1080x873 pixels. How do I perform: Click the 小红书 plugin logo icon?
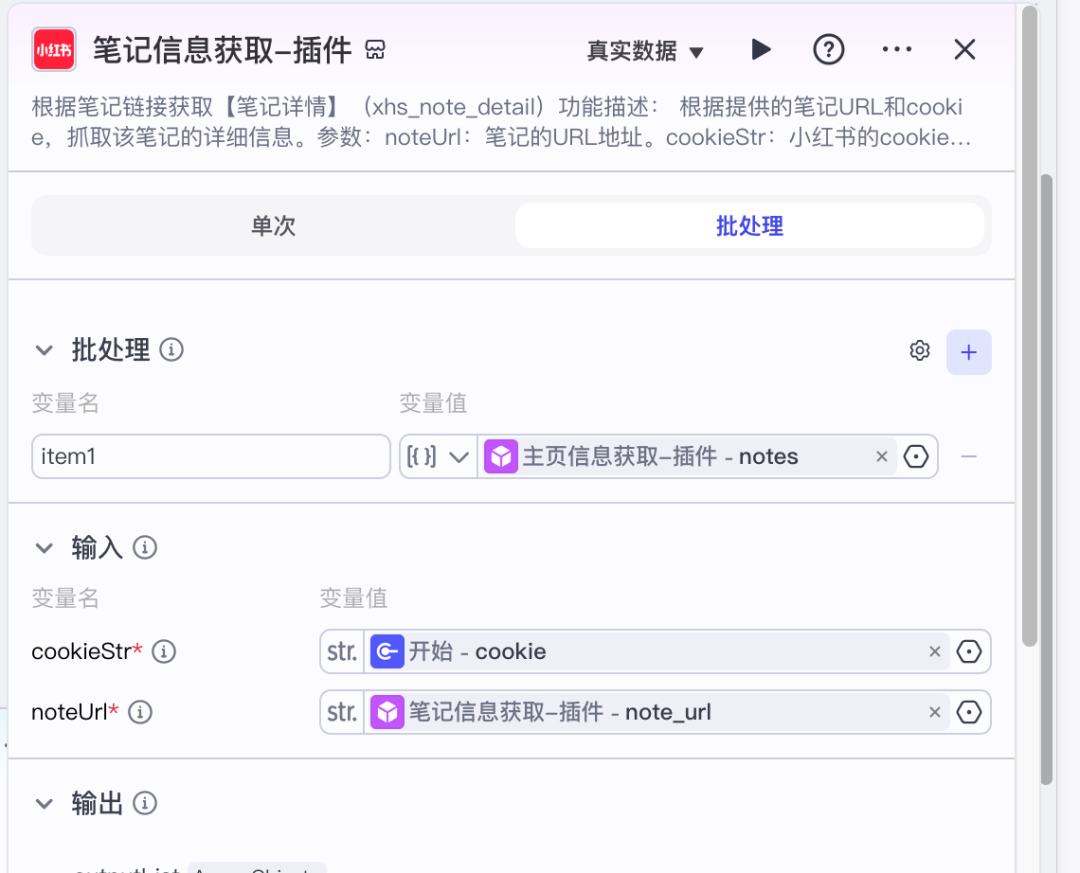[x=54, y=50]
